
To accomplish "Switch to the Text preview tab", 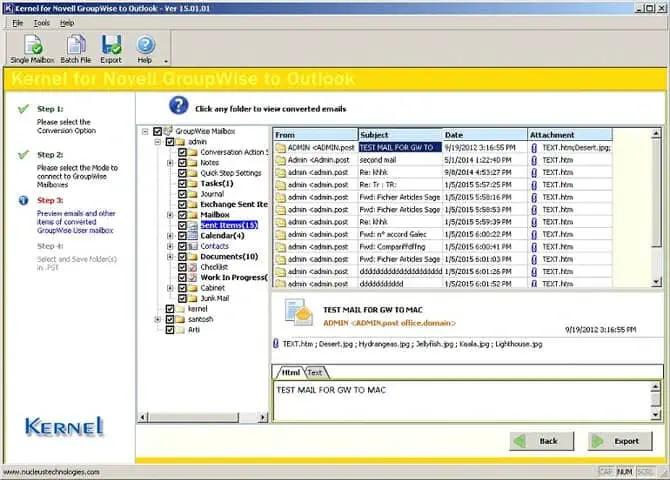I will [315, 373].
